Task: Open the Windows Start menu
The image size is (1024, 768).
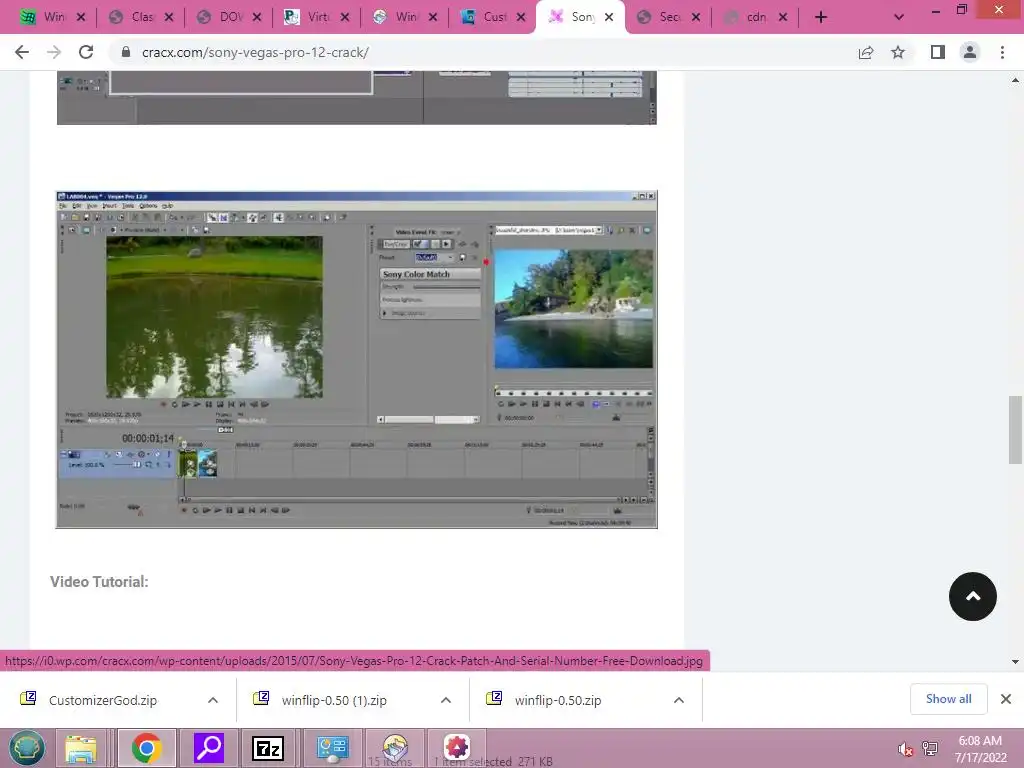Action: [x=26, y=748]
